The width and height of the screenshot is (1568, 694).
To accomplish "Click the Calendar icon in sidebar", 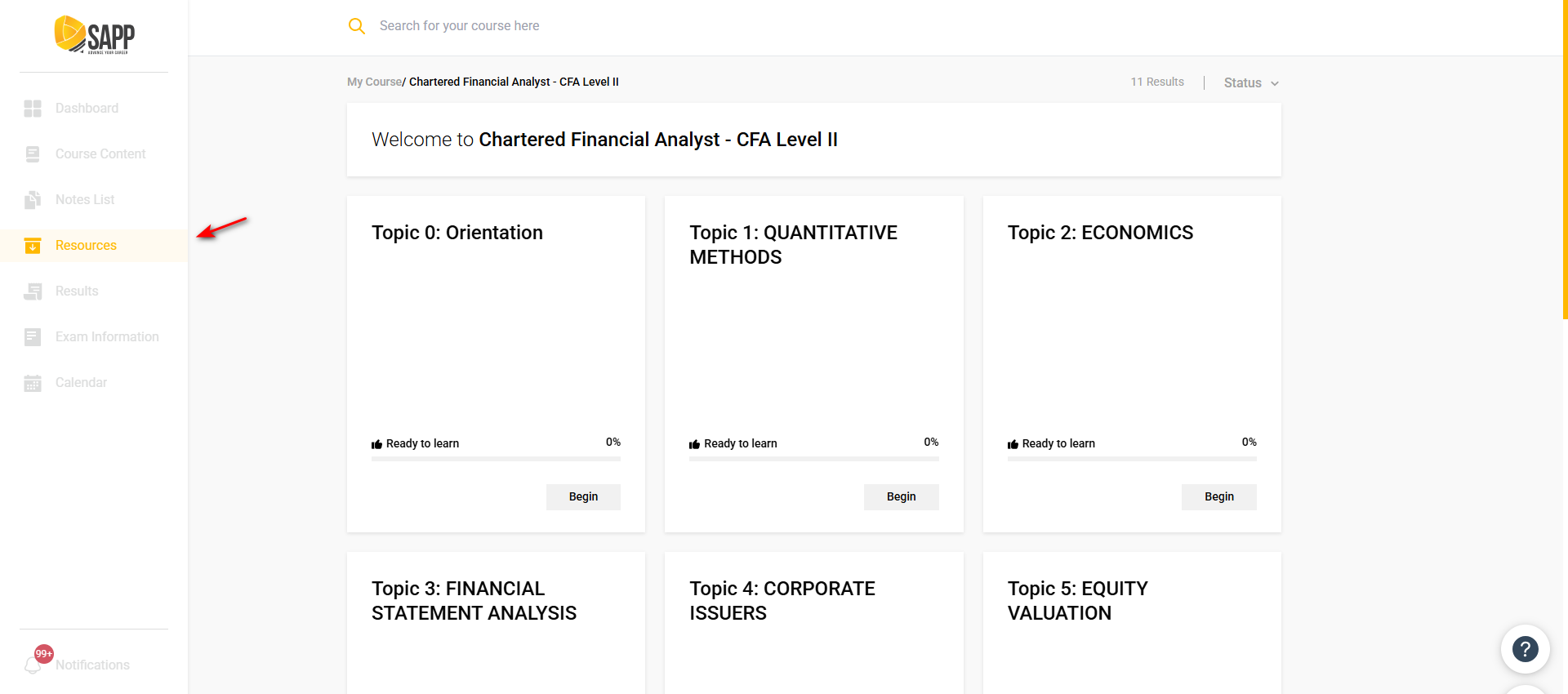I will coord(33,383).
